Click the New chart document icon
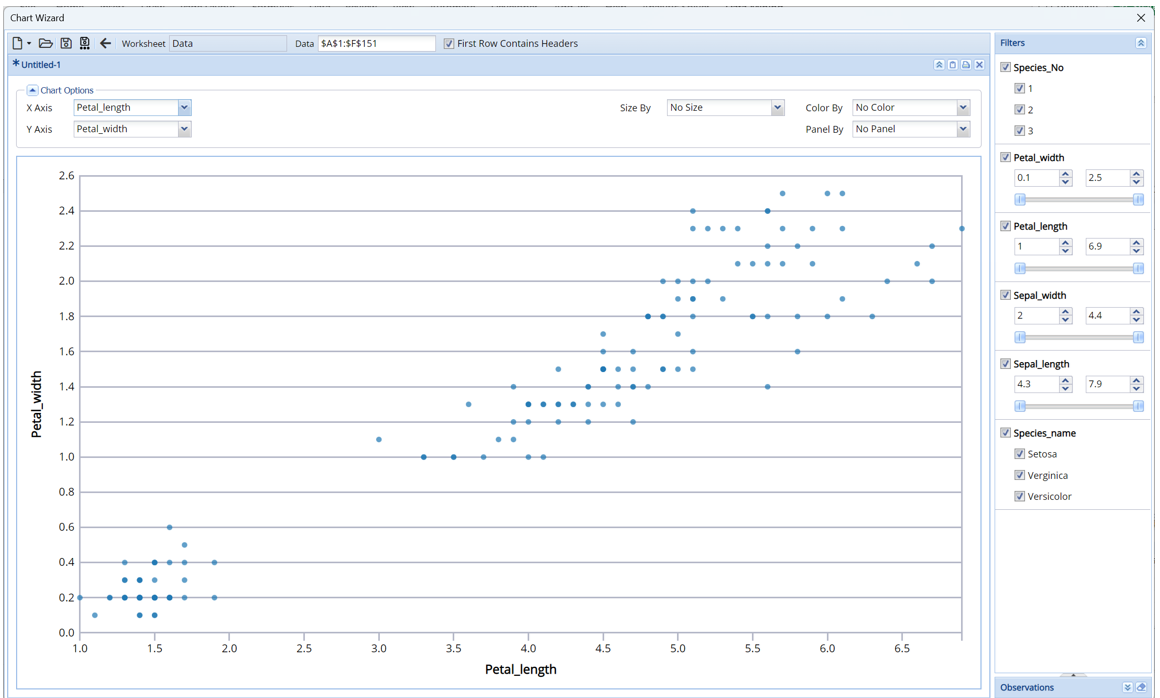Screen dimensions: 1160x698 [18, 43]
